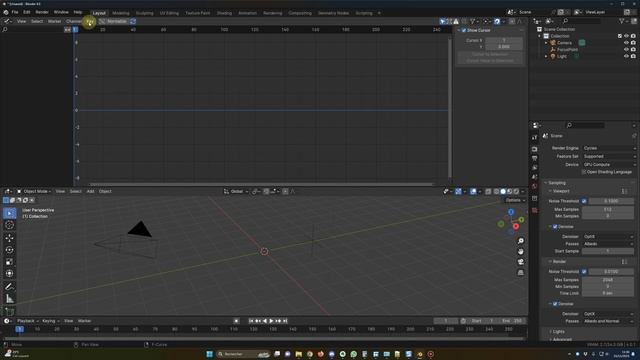The height and width of the screenshot is (360, 640).
Task: Open the texture properties tab icon
Action: pos(535,210)
